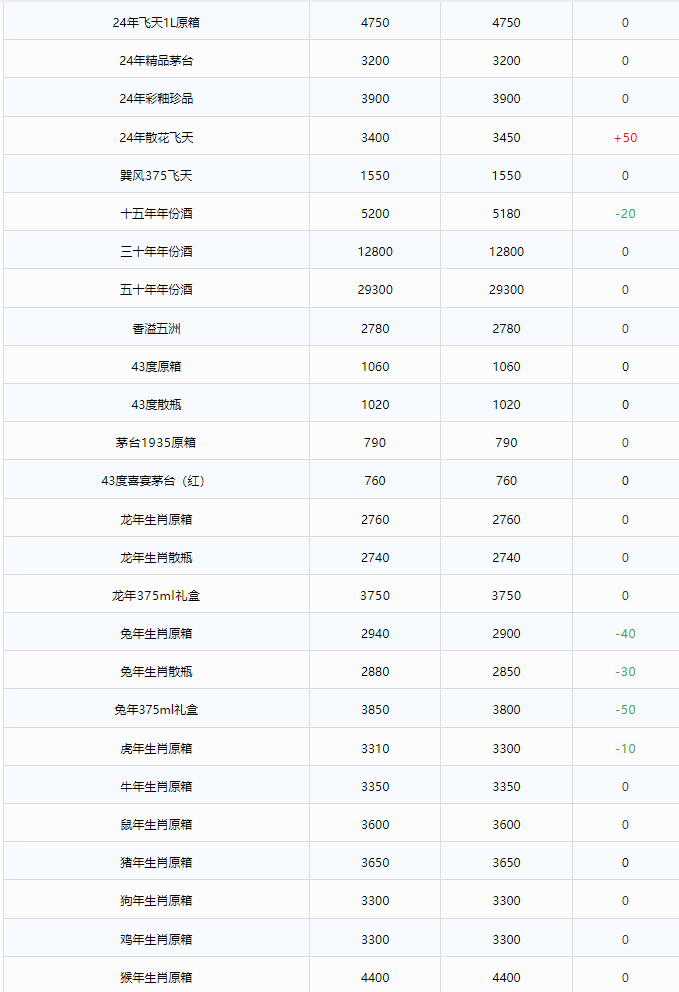Select the 巽风375飞天 product name
Screen dimensions: 679x992
click(156, 176)
